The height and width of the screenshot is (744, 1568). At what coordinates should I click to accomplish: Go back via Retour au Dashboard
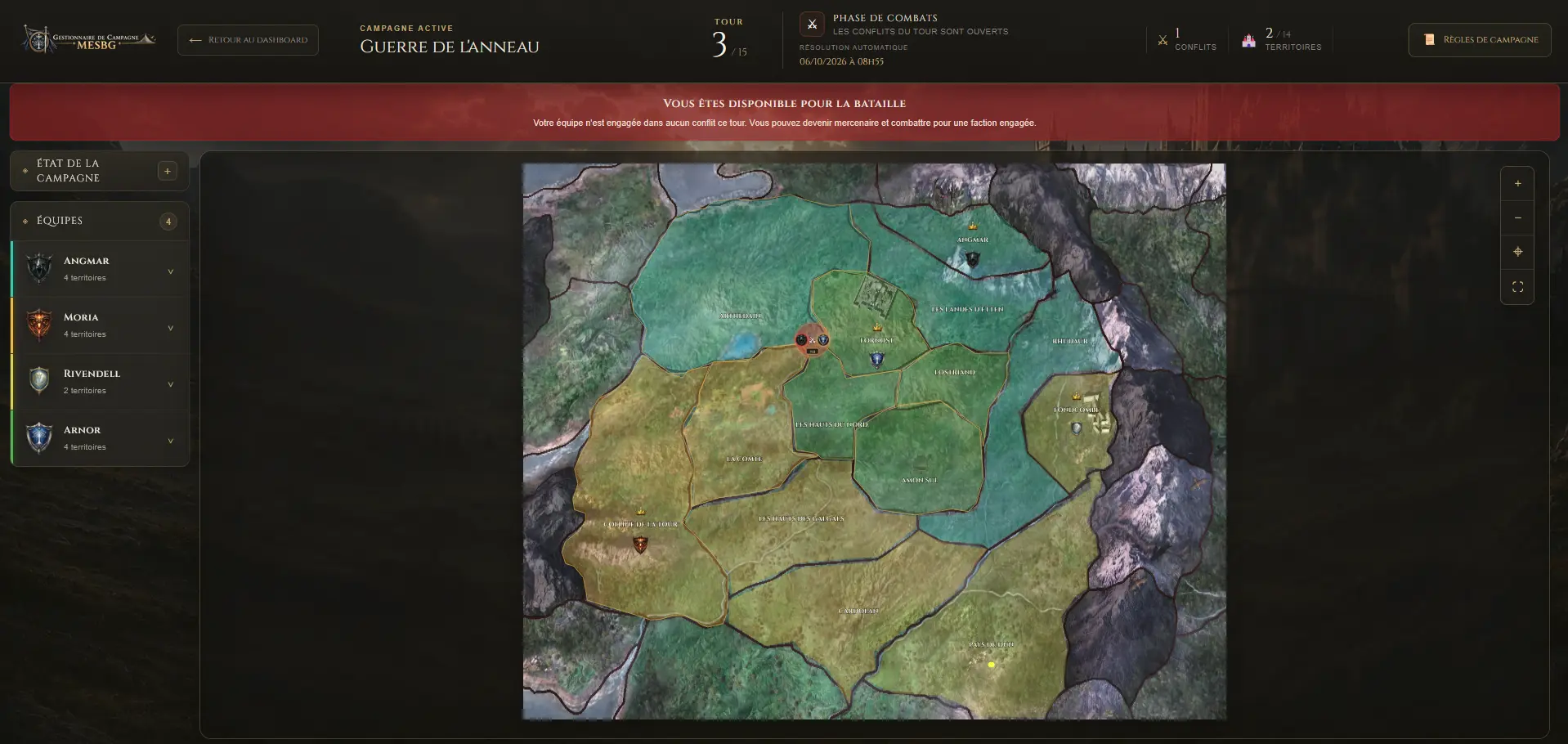(x=248, y=40)
